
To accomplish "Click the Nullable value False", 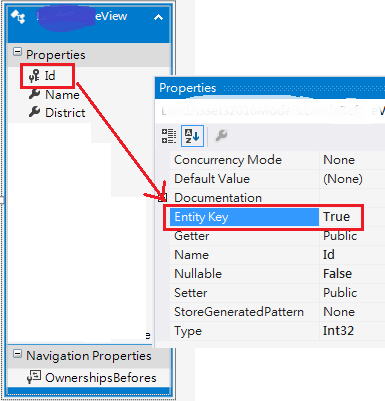I will (x=338, y=274).
